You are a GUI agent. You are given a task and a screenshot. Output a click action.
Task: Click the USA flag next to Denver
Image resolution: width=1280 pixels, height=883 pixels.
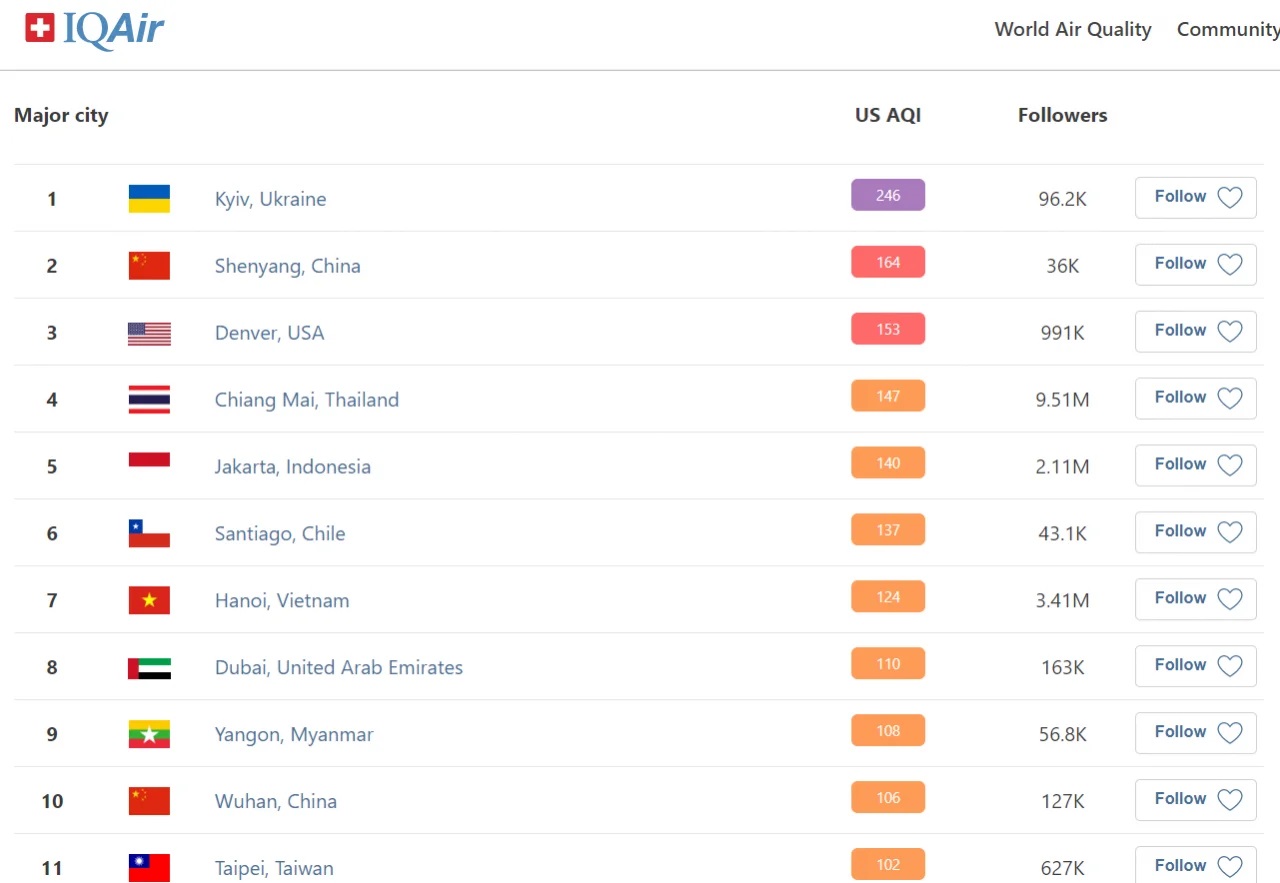click(149, 333)
